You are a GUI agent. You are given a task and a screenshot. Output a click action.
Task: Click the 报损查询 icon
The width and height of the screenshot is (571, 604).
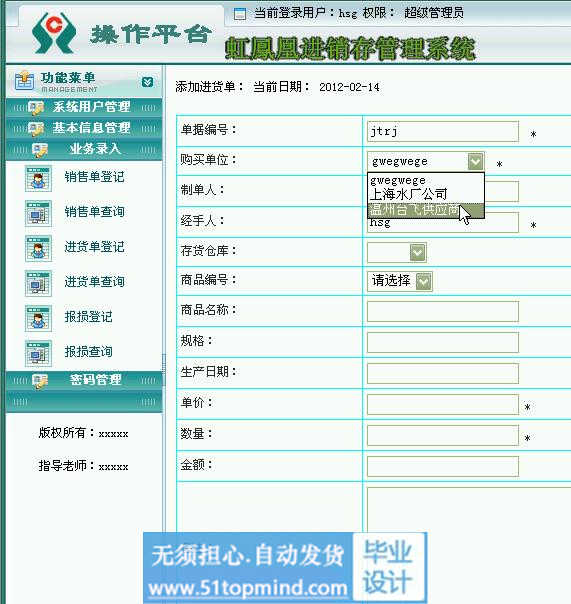38,353
